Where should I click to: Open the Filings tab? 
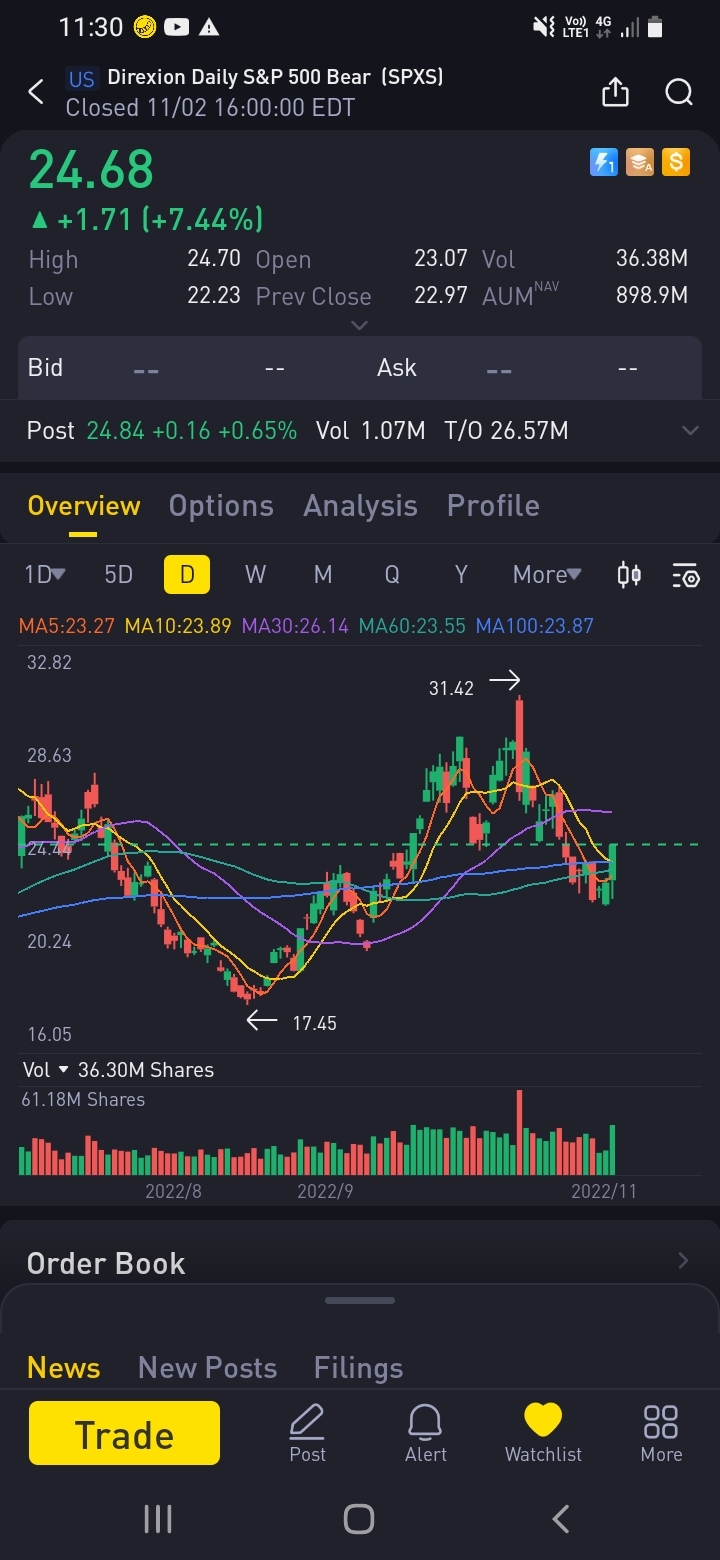tap(358, 1367)
